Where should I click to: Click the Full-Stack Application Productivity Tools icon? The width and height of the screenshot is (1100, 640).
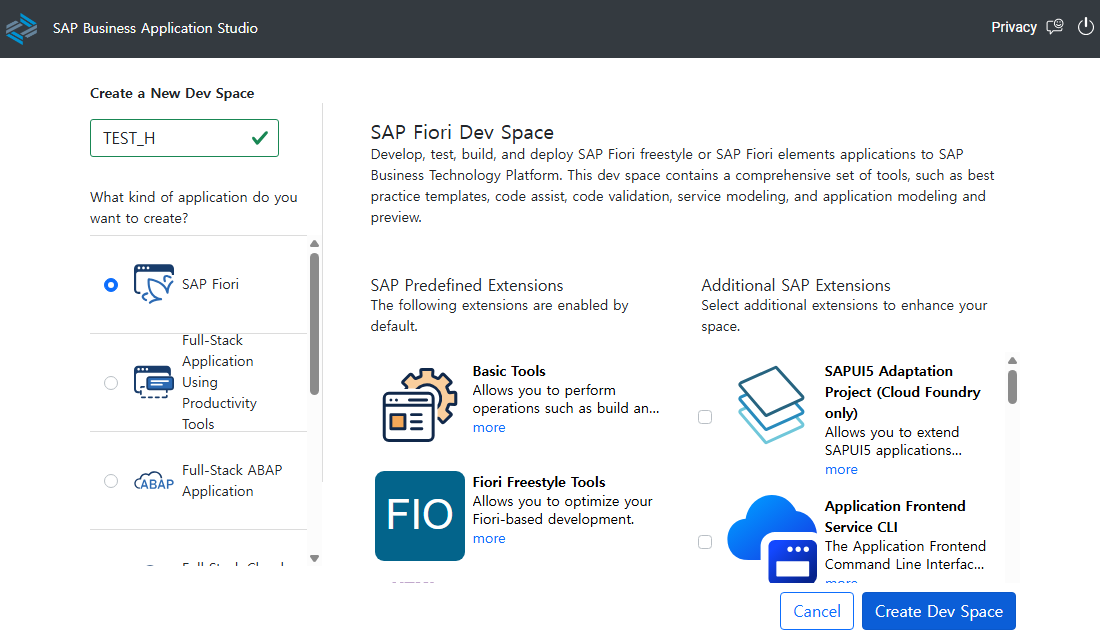pyautogui.click(x=154, y=382)
